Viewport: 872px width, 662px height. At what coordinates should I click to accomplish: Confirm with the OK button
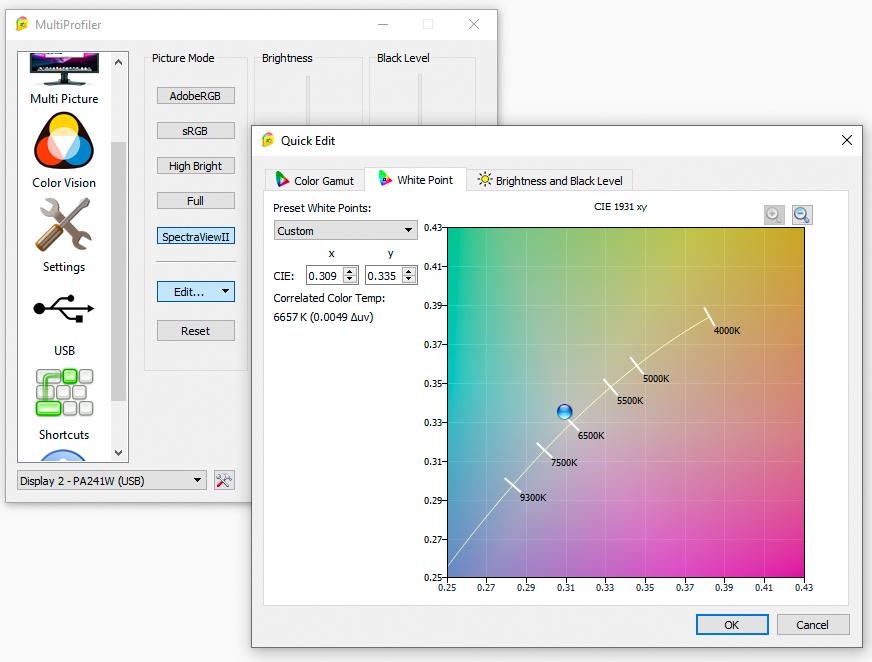tap(732, 625)
